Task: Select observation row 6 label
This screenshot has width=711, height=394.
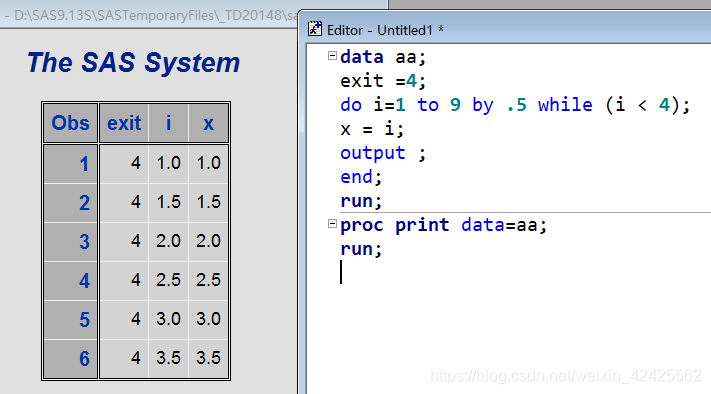Action: pyautogui.click(x=71, y=359)
